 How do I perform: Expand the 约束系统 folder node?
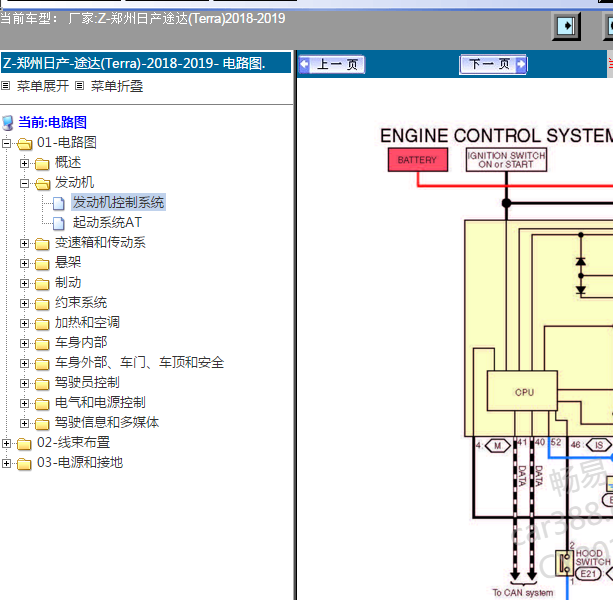(24, 303)
